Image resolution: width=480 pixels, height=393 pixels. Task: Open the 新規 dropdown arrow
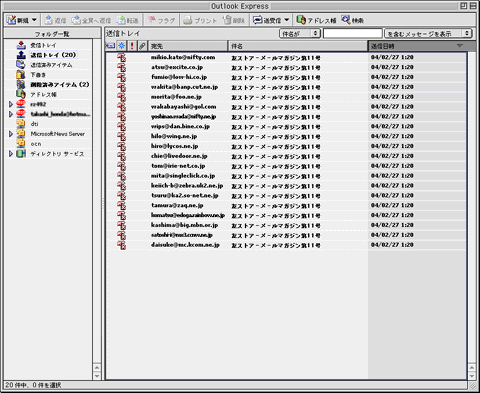pos(34,20)
